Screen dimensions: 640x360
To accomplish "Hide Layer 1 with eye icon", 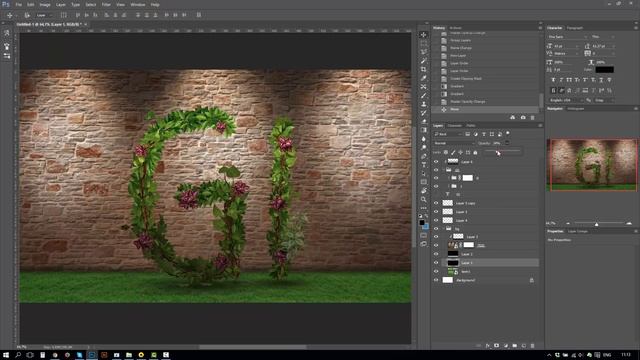I will 436,263.
